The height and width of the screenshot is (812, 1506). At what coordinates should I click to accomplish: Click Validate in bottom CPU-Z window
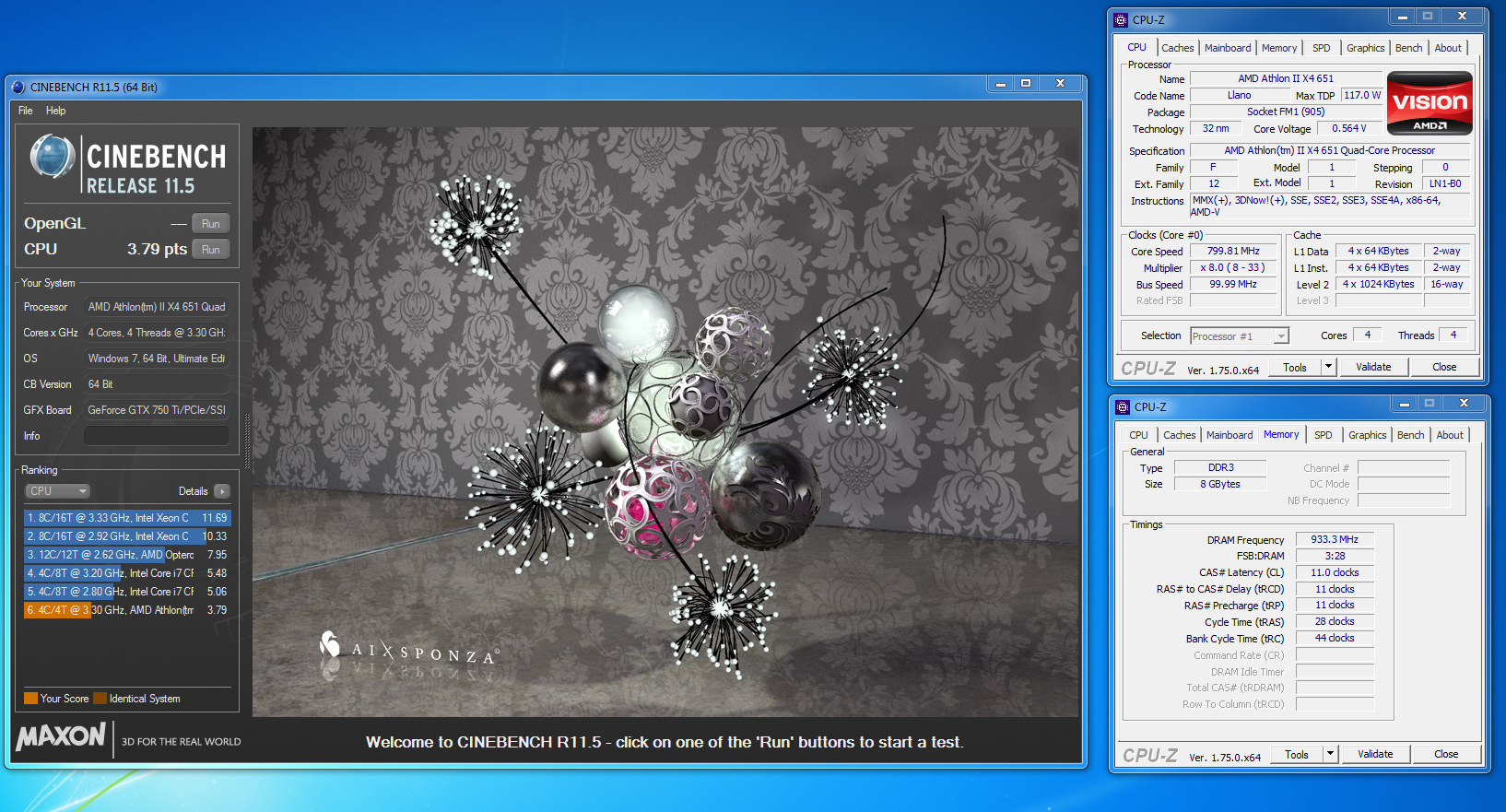(x=1375, y=754)
